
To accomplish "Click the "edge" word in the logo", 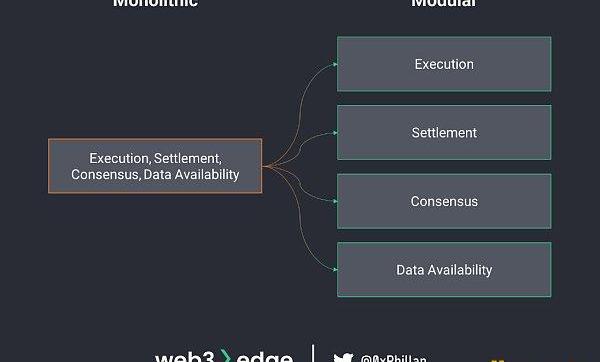I will (x=265, y=357).
